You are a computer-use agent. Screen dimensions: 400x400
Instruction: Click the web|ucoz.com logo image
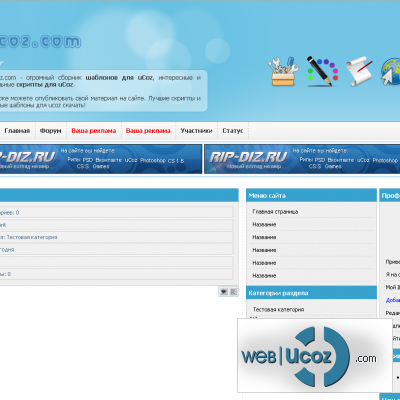[x=315, y=355]
